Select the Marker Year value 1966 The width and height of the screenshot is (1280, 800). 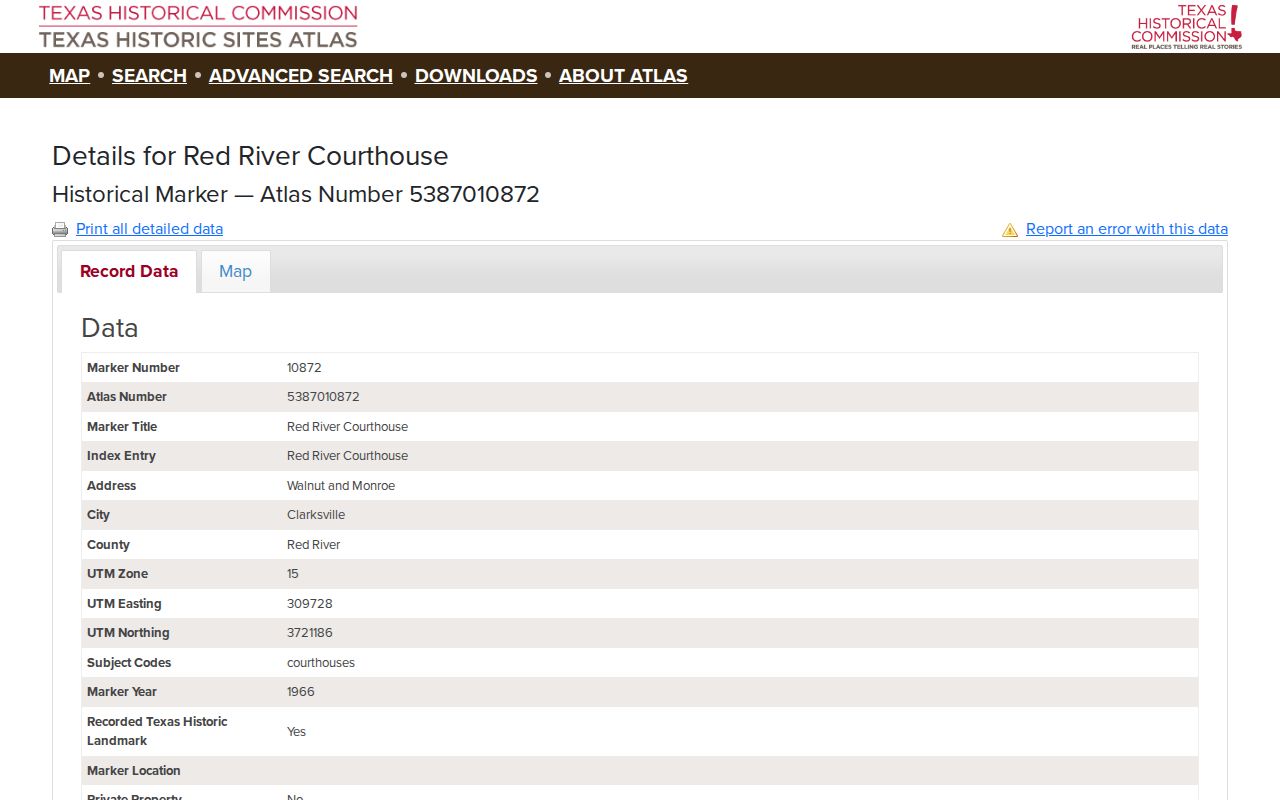(x=301, y=692)
